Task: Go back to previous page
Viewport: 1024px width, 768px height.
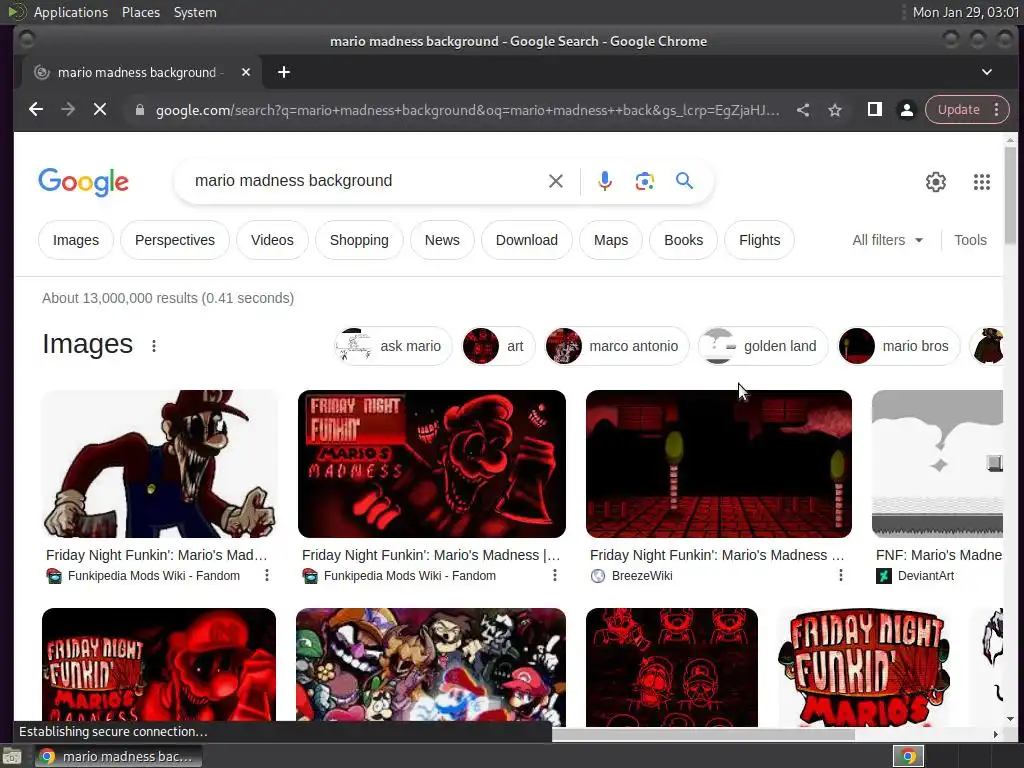Action: tap(36, 110)
